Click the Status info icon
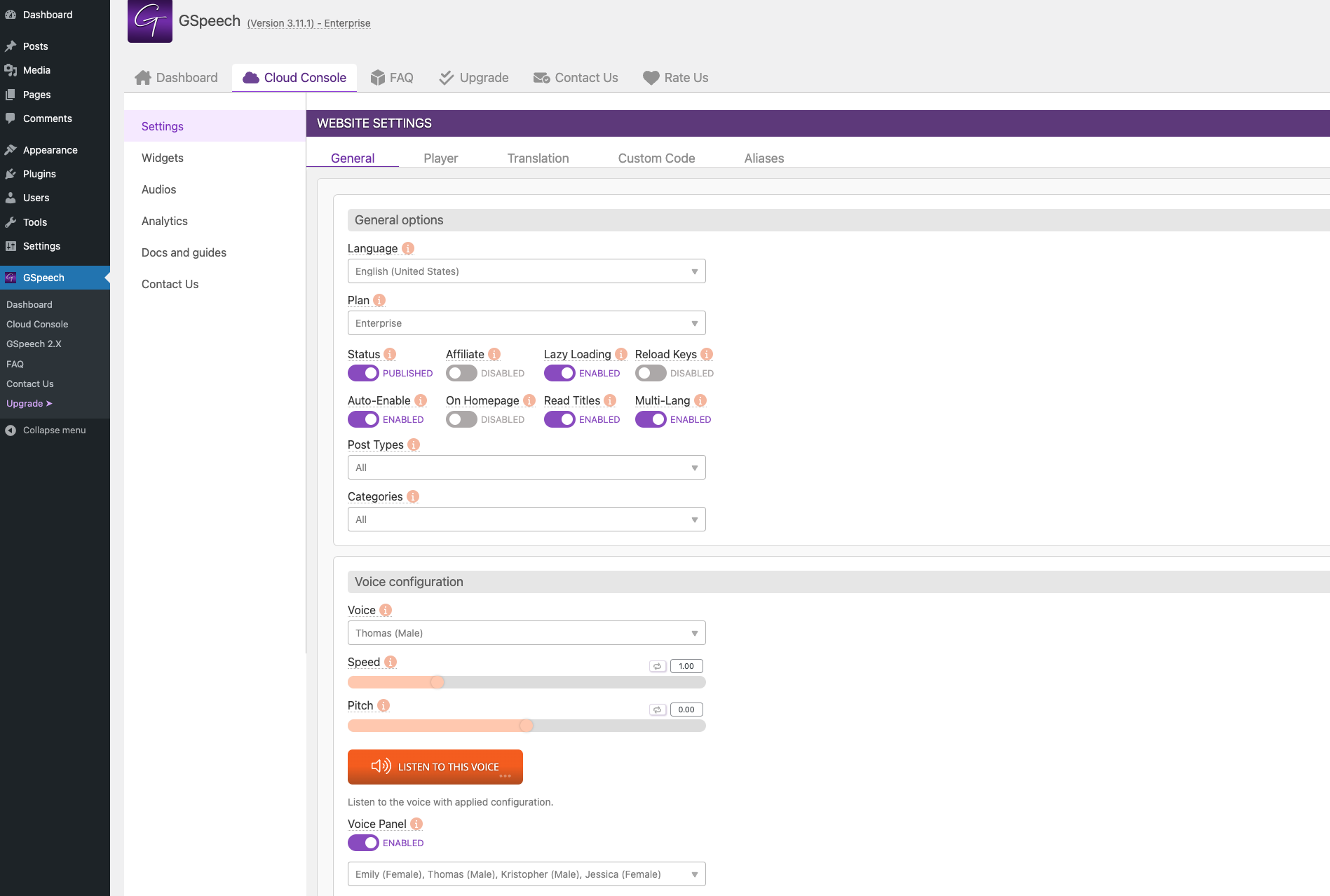The width and height of the screenshot is (1330, 896). pos(390,354)
